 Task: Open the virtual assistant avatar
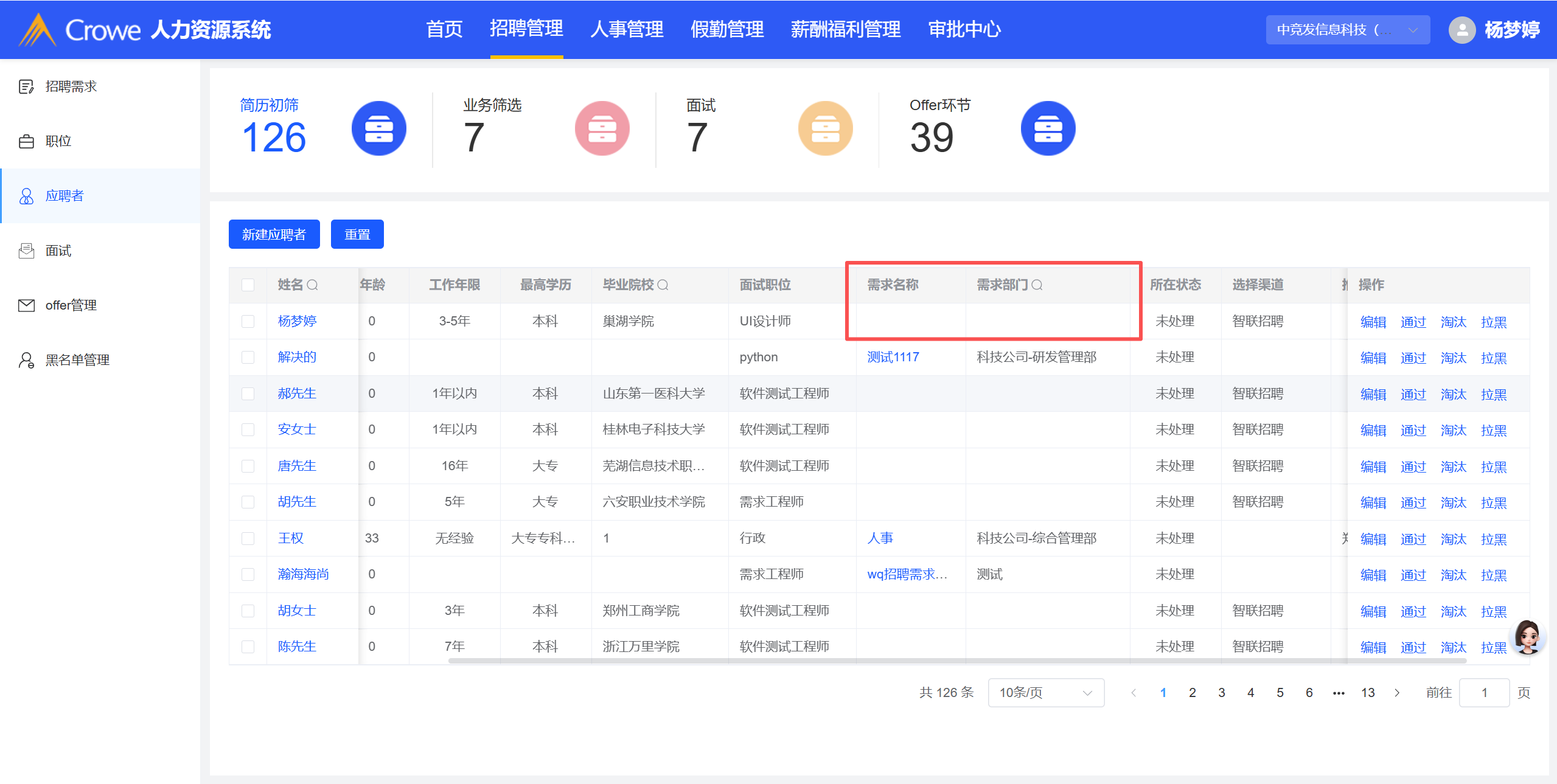point(1528,637)
